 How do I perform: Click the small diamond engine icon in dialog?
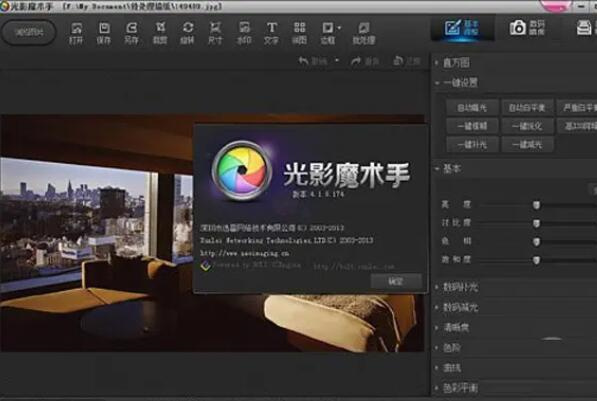206,265
